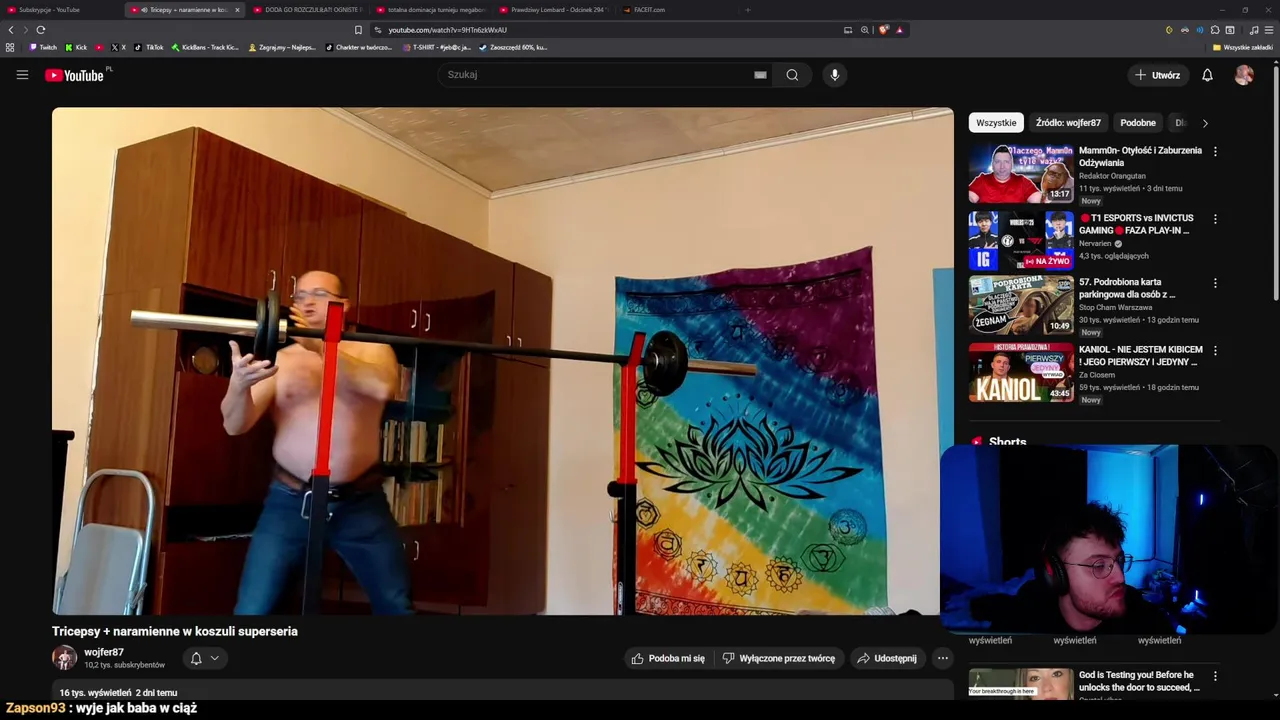This screenshot has width=1280, height=720.
Task: Open the TikTok bookmark
Action: coord(149,47)
